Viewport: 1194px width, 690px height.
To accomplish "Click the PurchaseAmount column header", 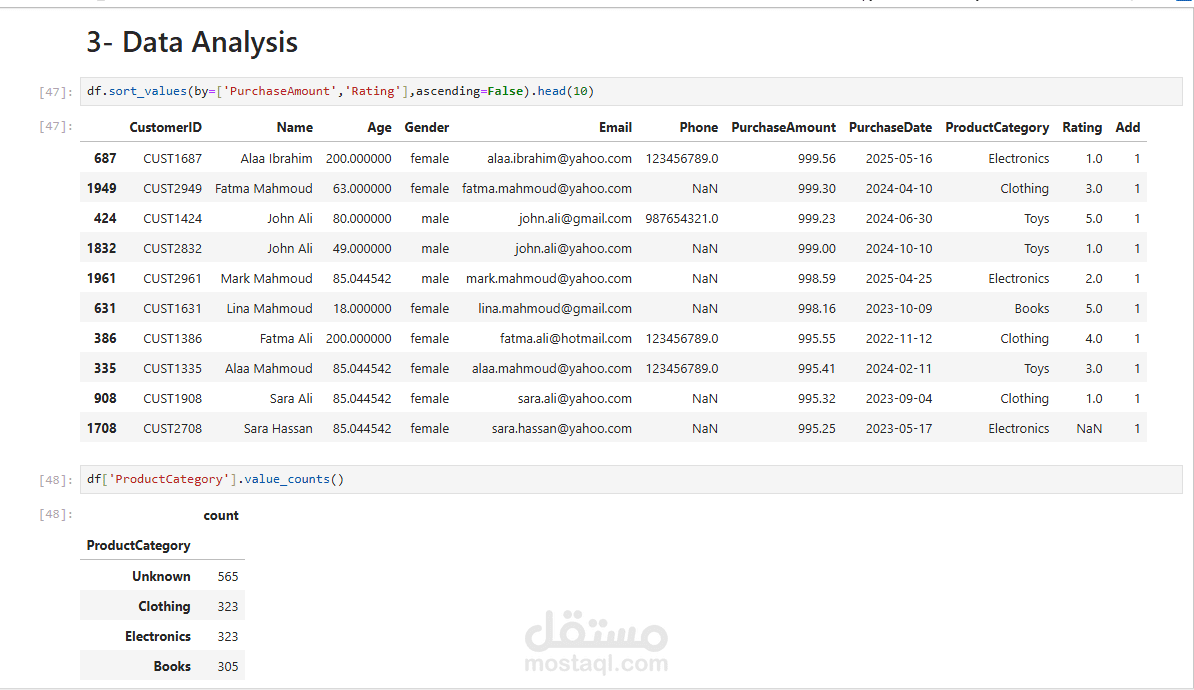I will pos(784,127).
